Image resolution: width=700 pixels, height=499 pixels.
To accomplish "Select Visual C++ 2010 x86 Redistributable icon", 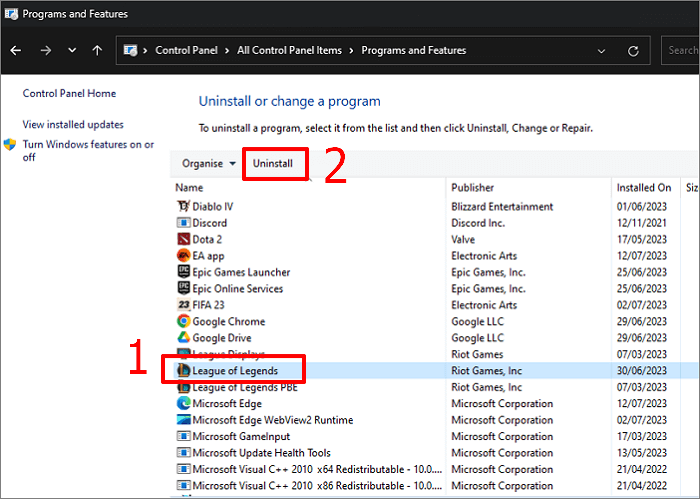I will click(x=183, y=486).
